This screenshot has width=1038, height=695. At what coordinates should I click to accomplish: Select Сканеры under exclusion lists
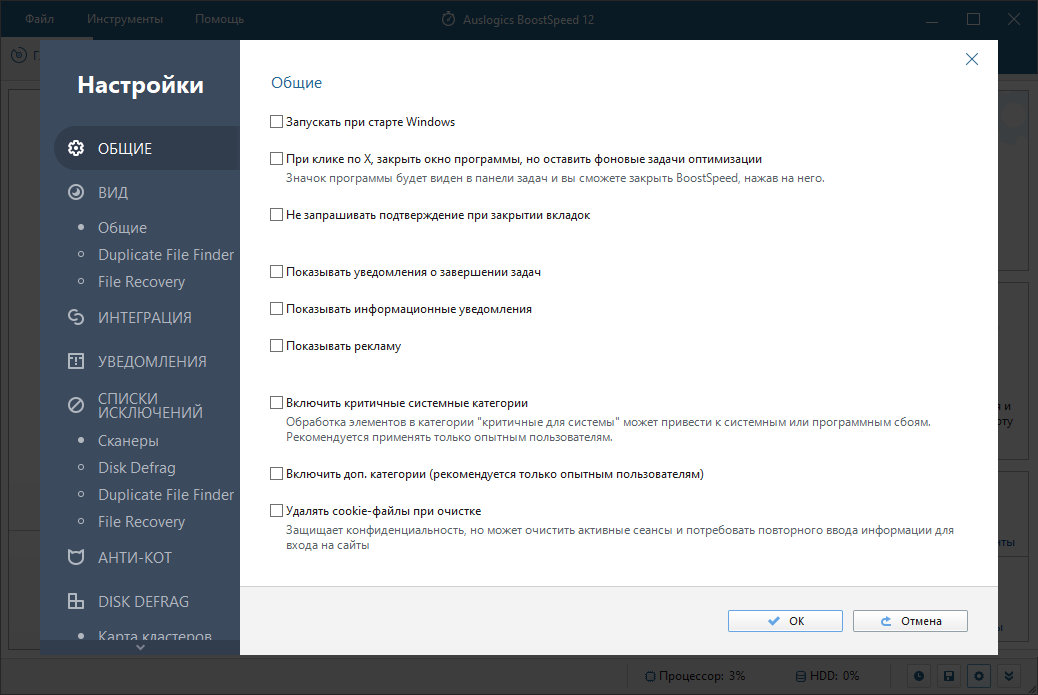point(128,441)
